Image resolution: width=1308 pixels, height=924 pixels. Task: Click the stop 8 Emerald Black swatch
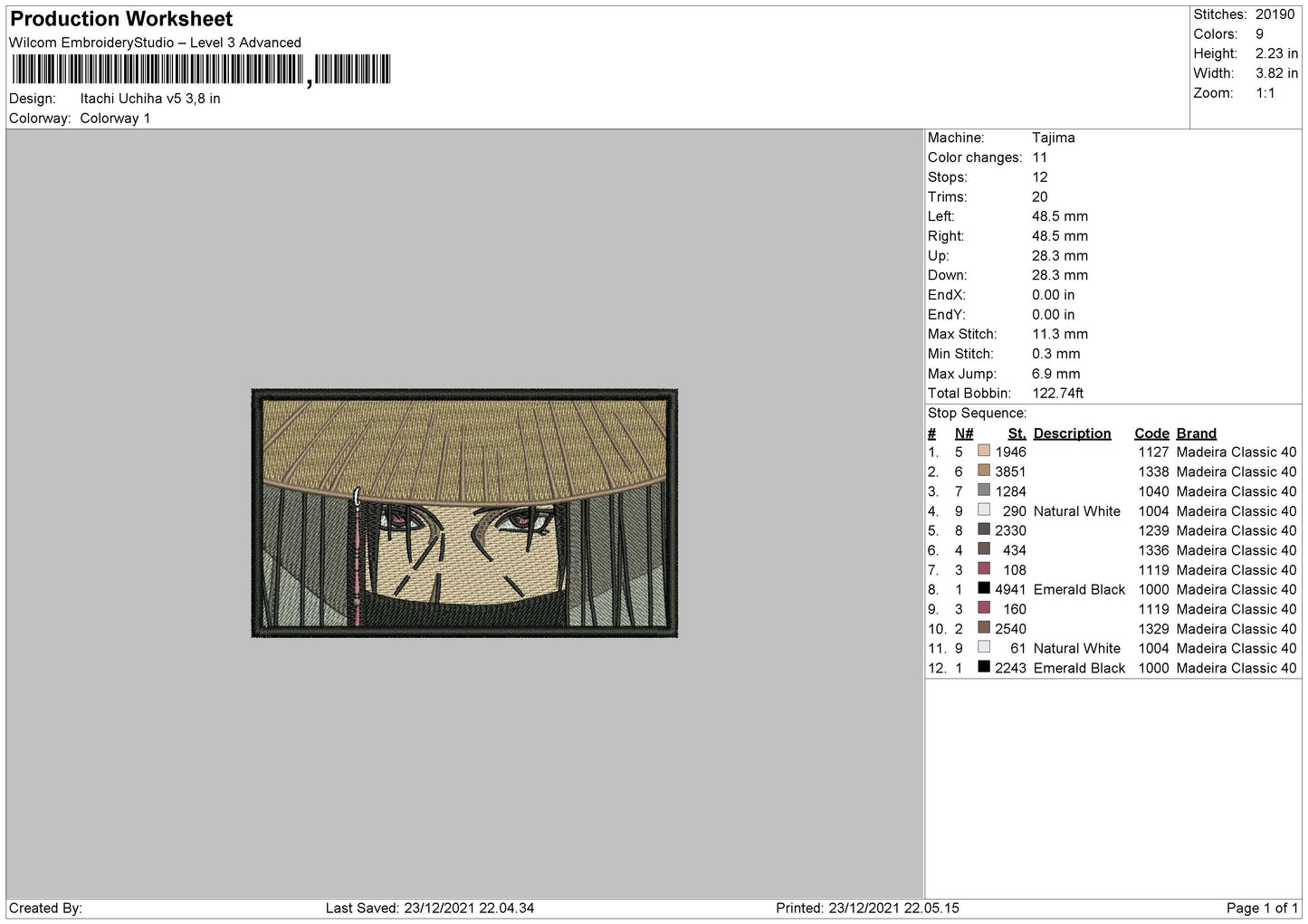click(x=984, y=588)
